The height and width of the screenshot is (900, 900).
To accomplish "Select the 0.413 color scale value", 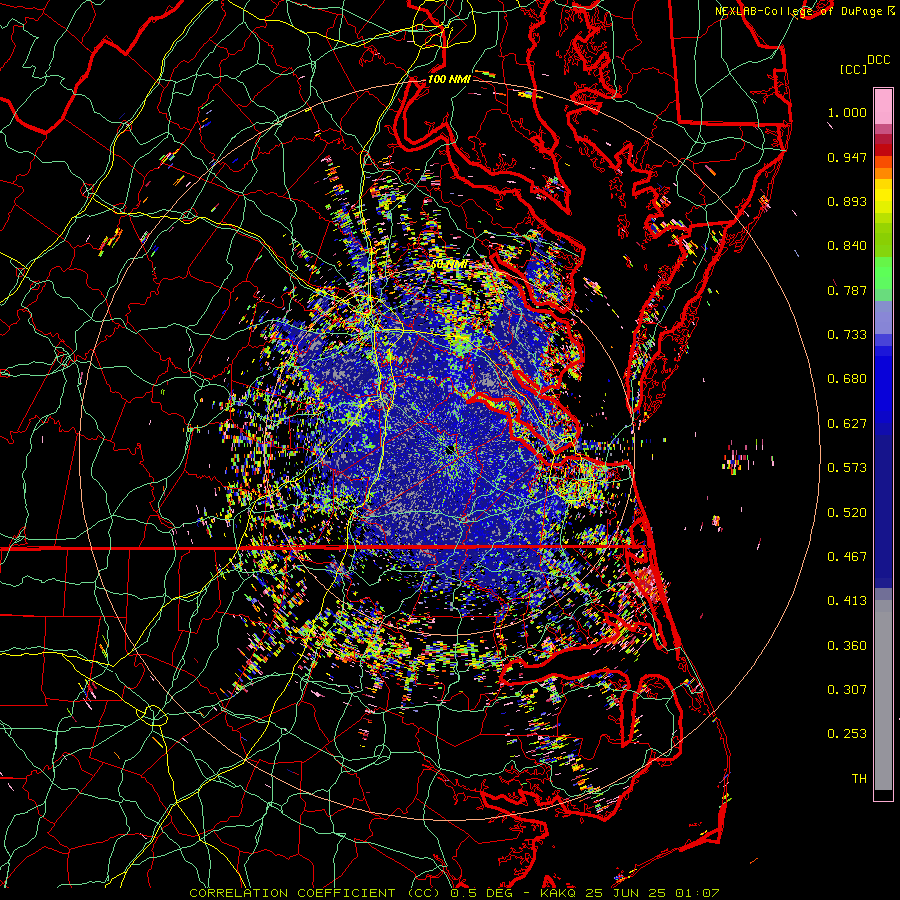I will (847, 601).
